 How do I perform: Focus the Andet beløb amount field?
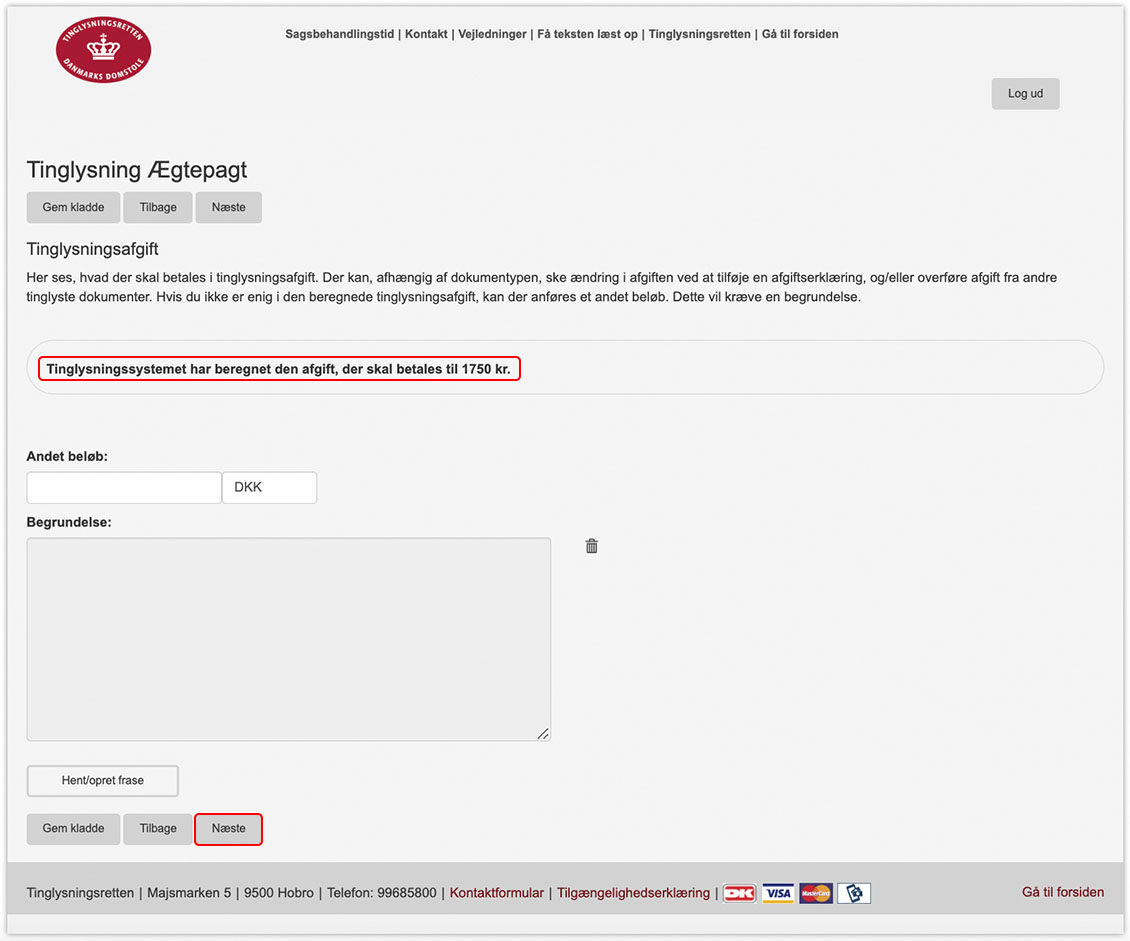[124, 488]
